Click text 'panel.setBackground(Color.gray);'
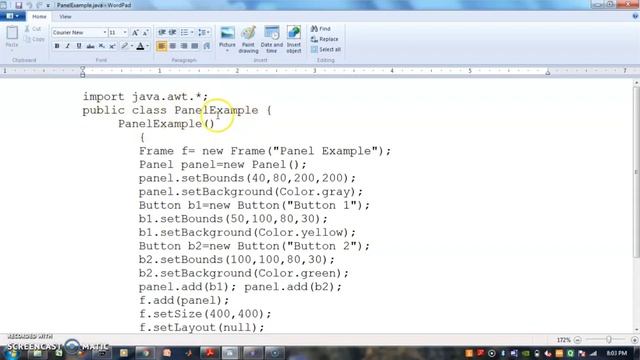Image resolution: width=640 pixels, height=360 pixels. pos(251,192)
